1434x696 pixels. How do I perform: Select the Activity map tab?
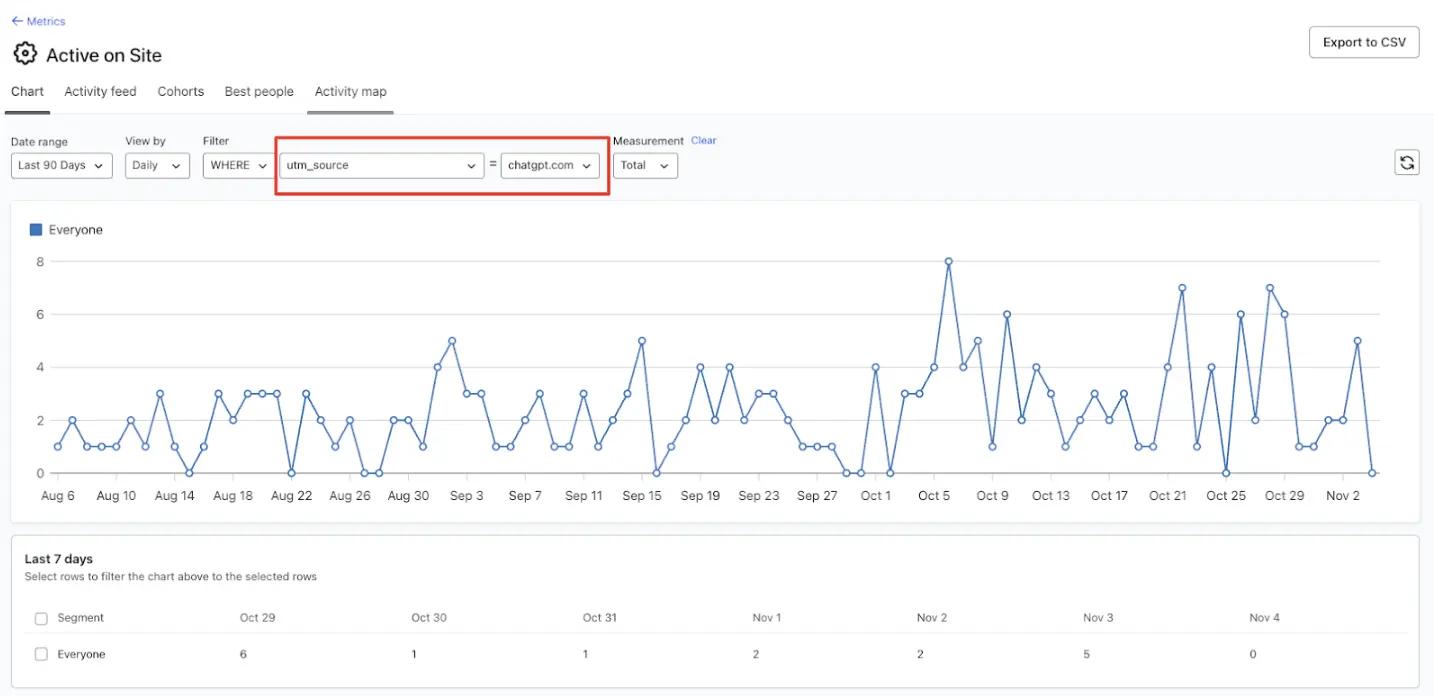pos(349,91)
